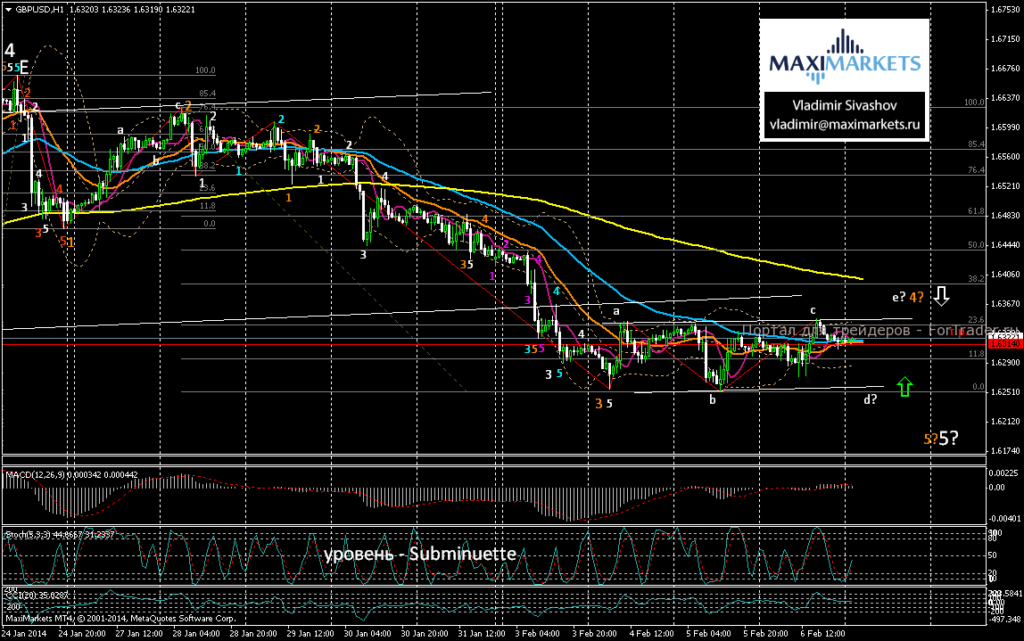The width and height of the screenshot is (1024, 641).
Task: Click the large 4 wave label top left
Action: coord(9,50)
